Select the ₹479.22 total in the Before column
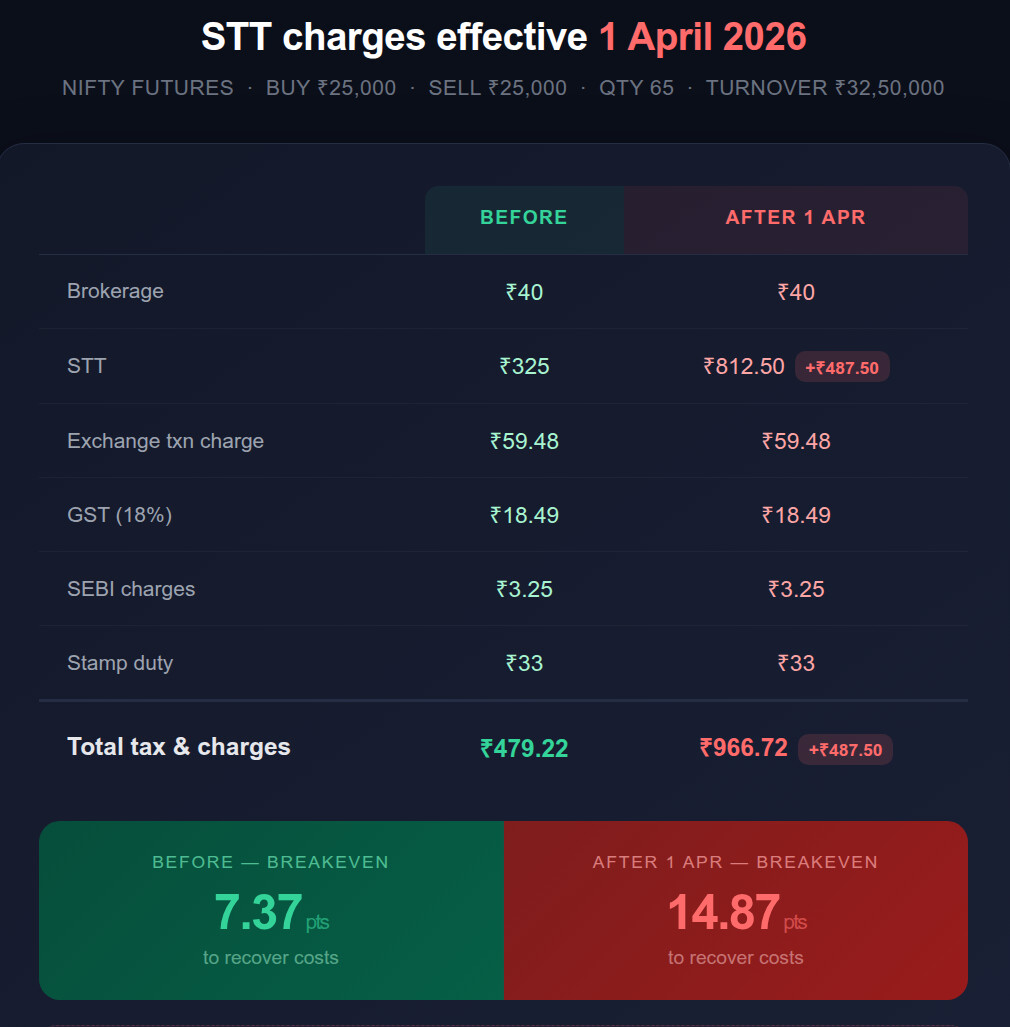1010x1027 pixels. coord(524,748)
